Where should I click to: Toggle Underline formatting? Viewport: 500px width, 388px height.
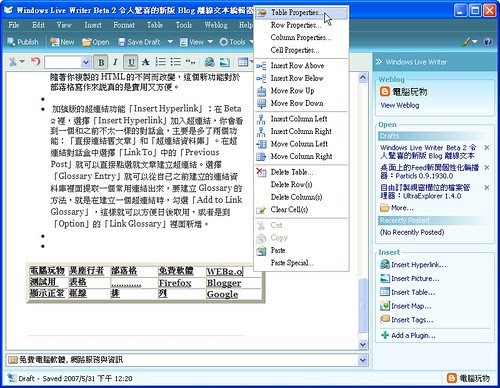(x=131, y=62)
